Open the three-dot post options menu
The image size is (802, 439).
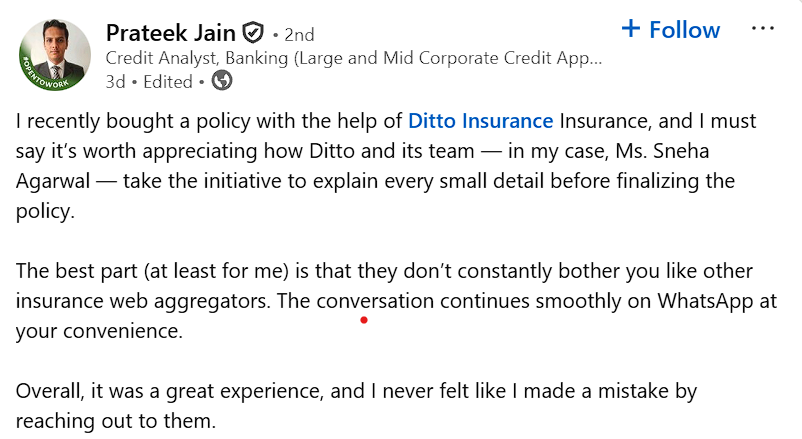pyautogui.click(x=762, y=29)
